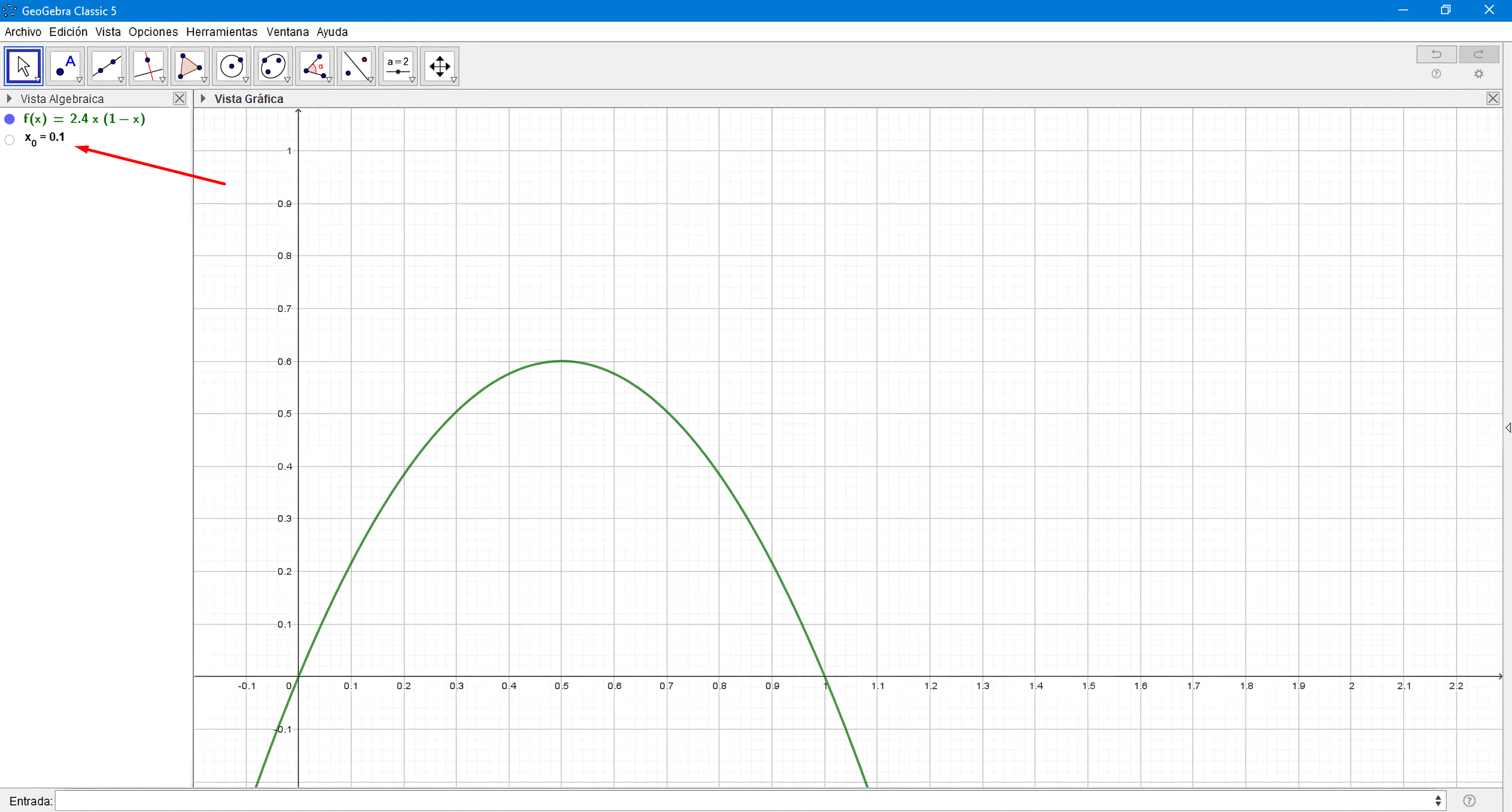Expand the Vista Gráfica style bar triangle
1512x812 pixels.
203,98
